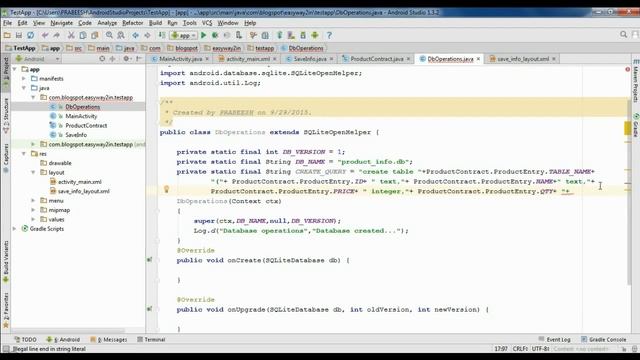
Task: Toggle the Captures side panel
Action: click(6, 157)
